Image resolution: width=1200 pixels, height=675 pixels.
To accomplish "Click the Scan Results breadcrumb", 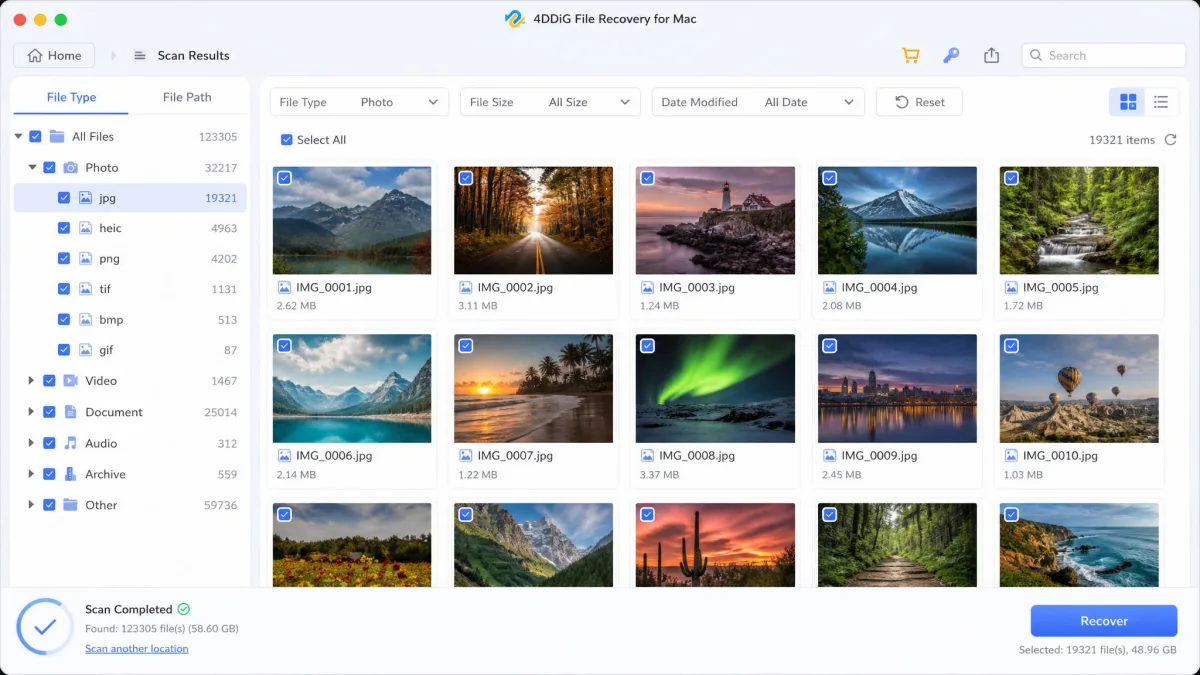I will (193, 56).
